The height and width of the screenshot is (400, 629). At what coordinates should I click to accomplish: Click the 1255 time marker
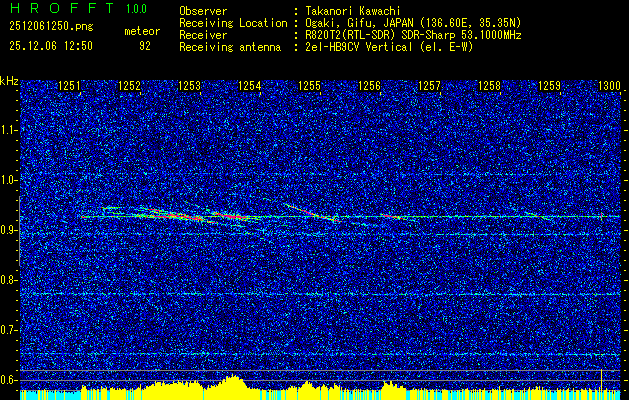click(310, 86)
